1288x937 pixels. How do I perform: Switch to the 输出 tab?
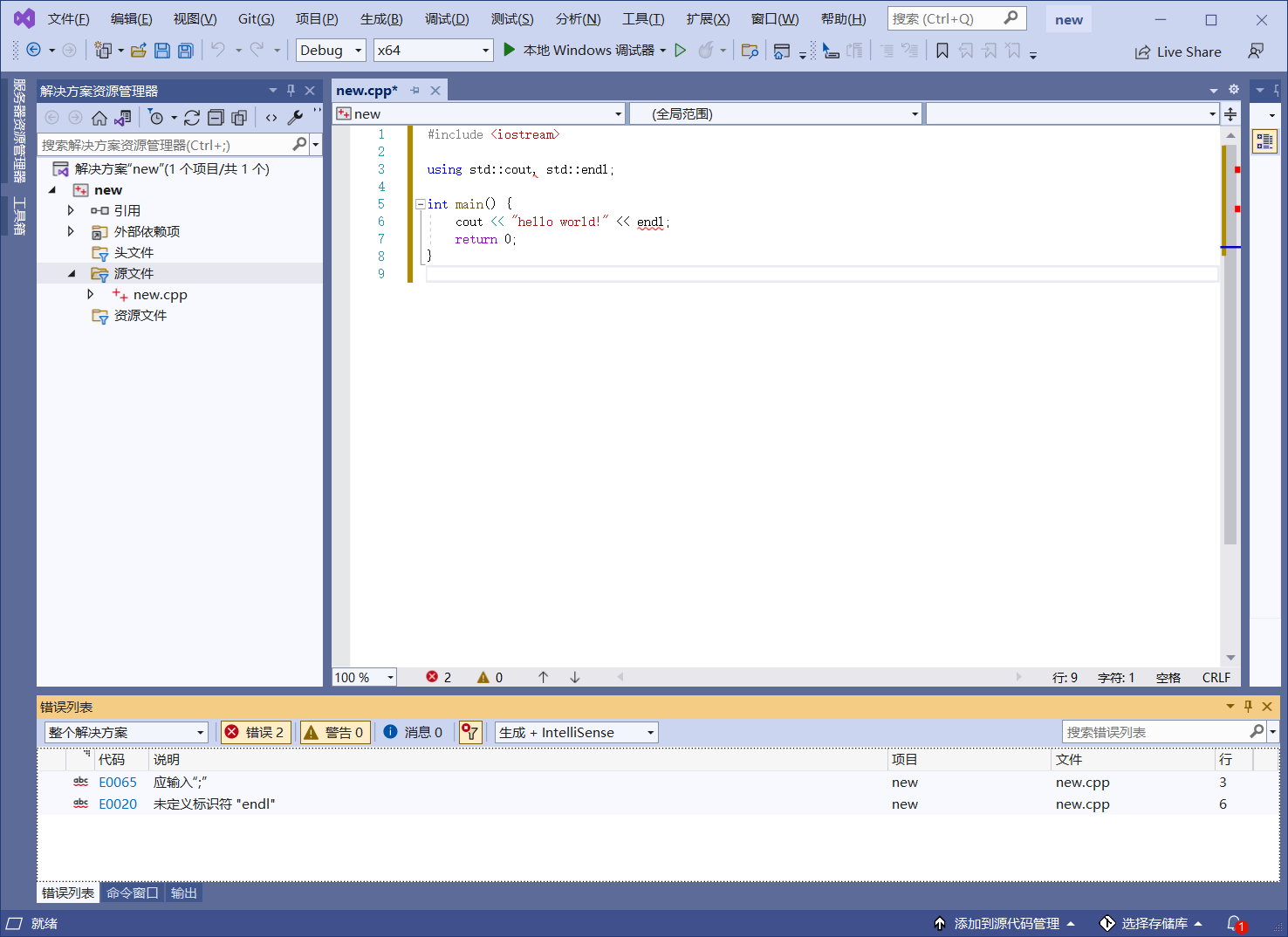tap(183, 893)
